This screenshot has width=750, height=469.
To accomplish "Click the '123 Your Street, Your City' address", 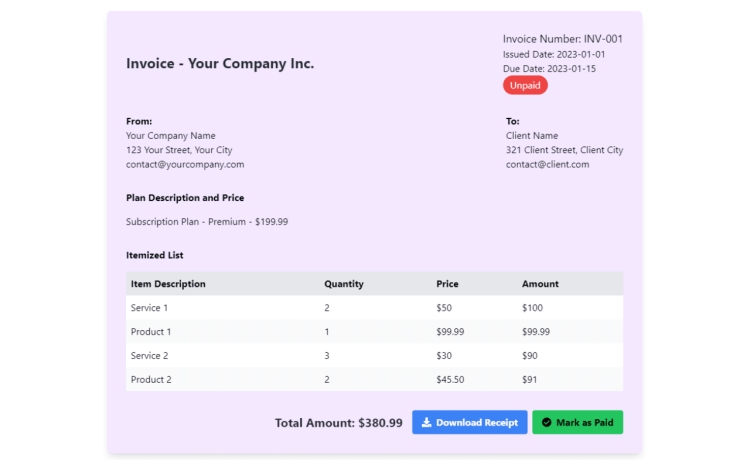I will coord(179,150).
